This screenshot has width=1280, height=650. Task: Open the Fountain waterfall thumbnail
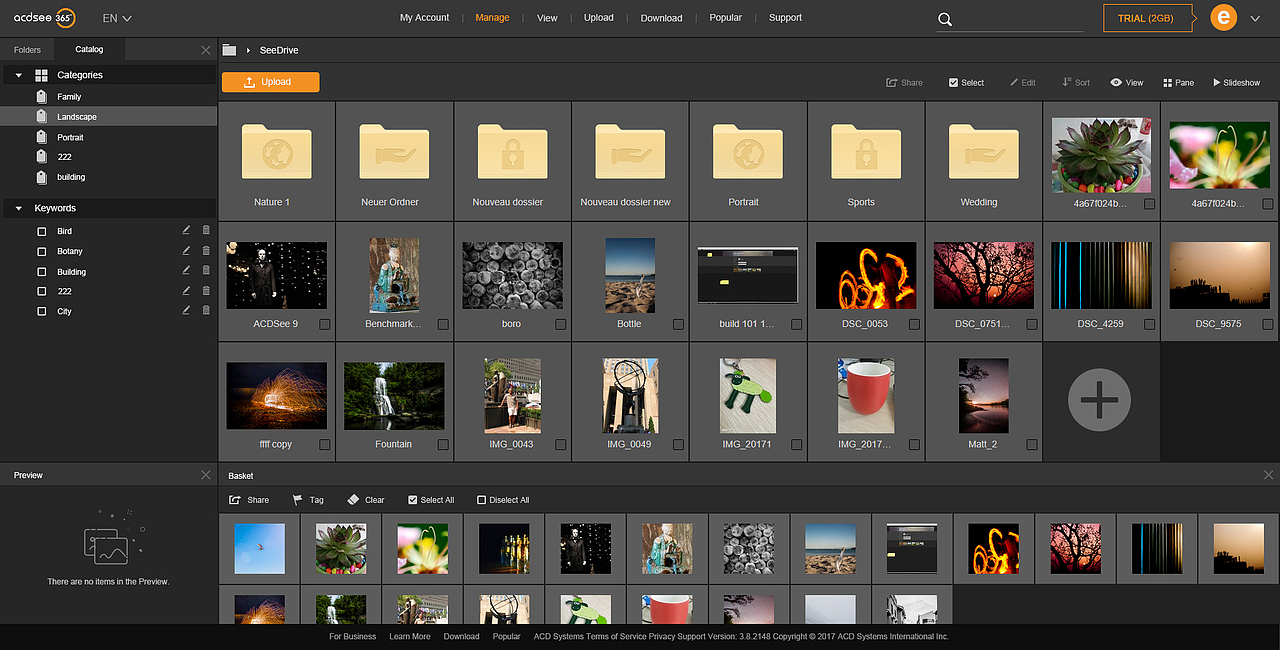tap(394, 396)
